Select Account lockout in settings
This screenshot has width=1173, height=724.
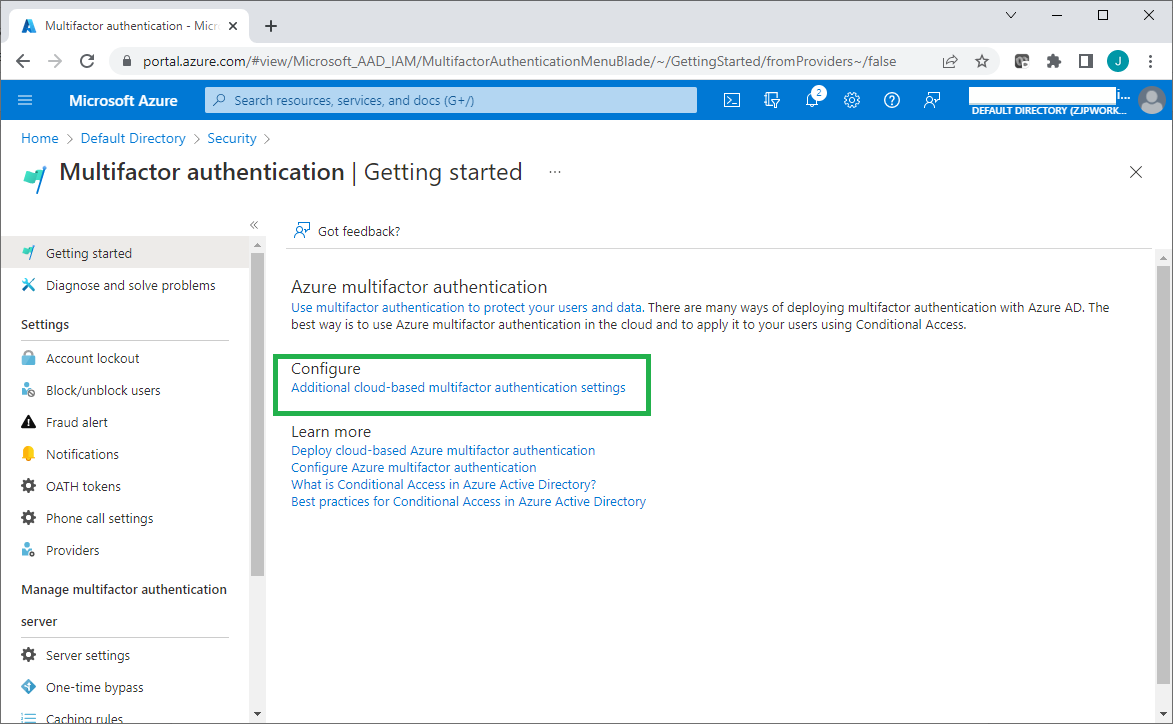pyautogui.click(x=92, y=358)
